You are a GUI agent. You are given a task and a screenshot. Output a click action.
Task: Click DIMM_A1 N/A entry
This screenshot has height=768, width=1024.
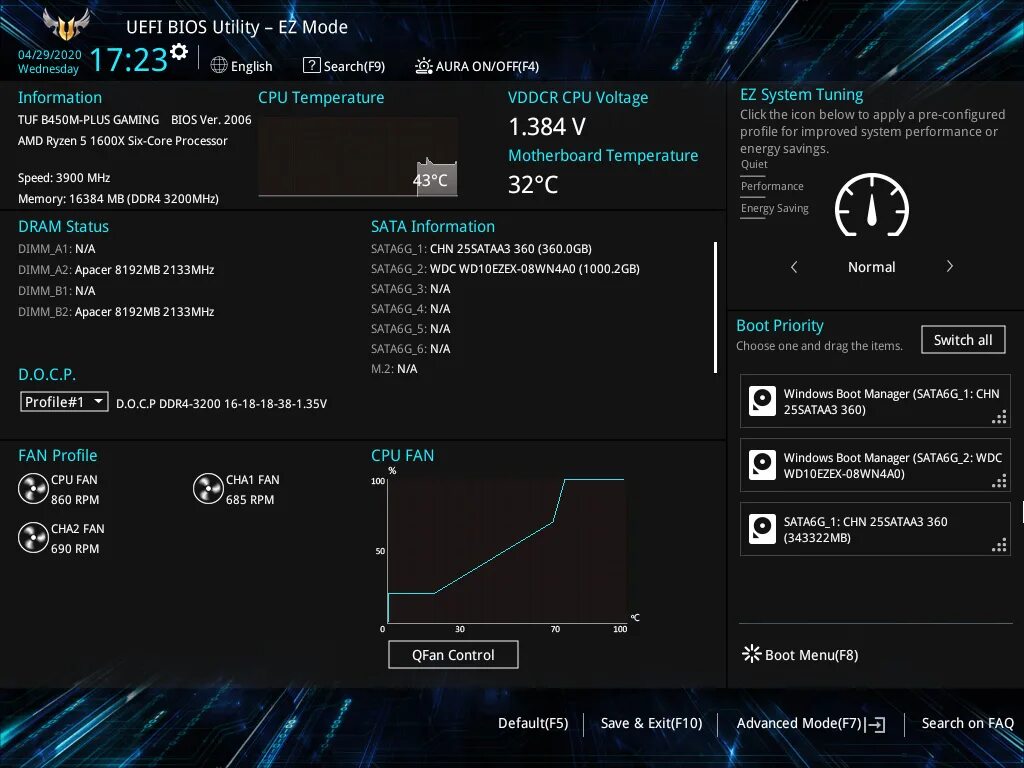pos(57,249)
